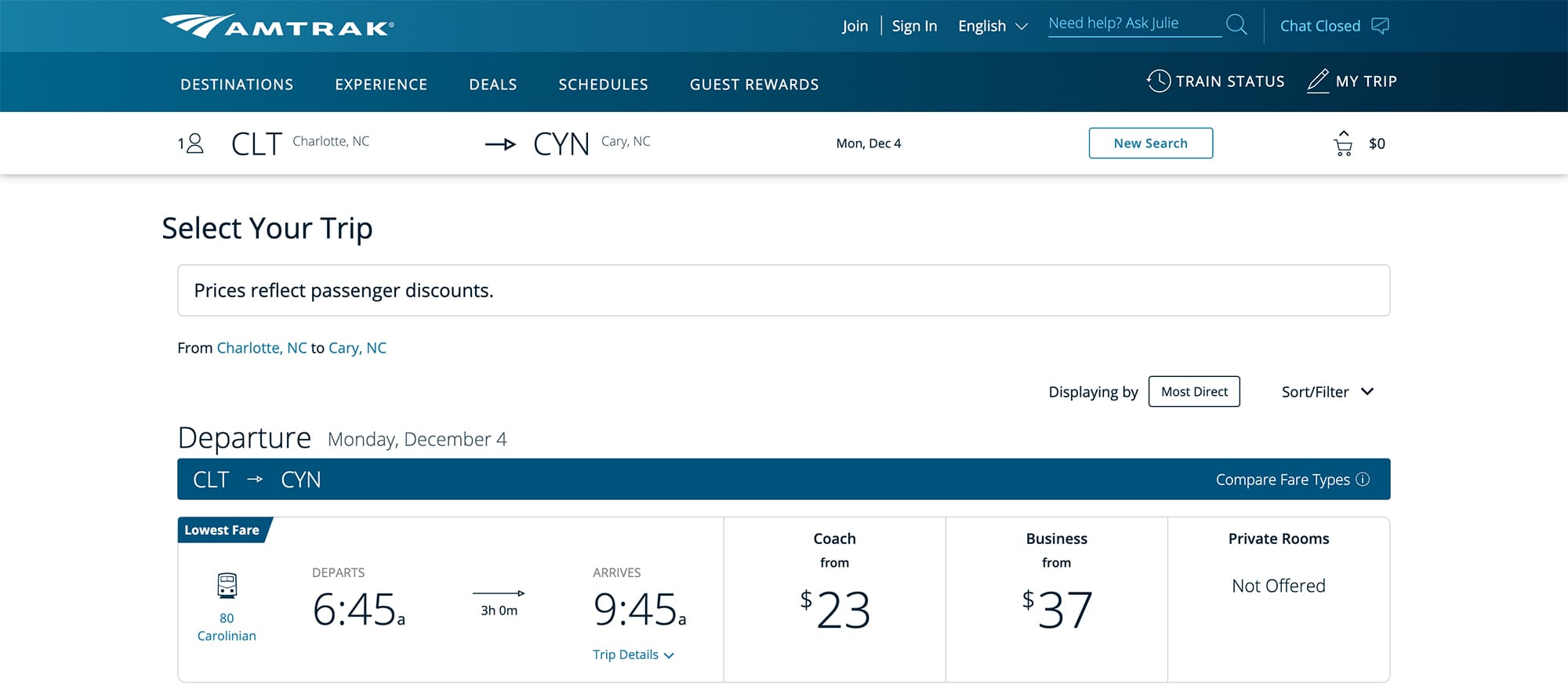
Task: Click the Chat Closed text
Action: (x=1320, y=26)
